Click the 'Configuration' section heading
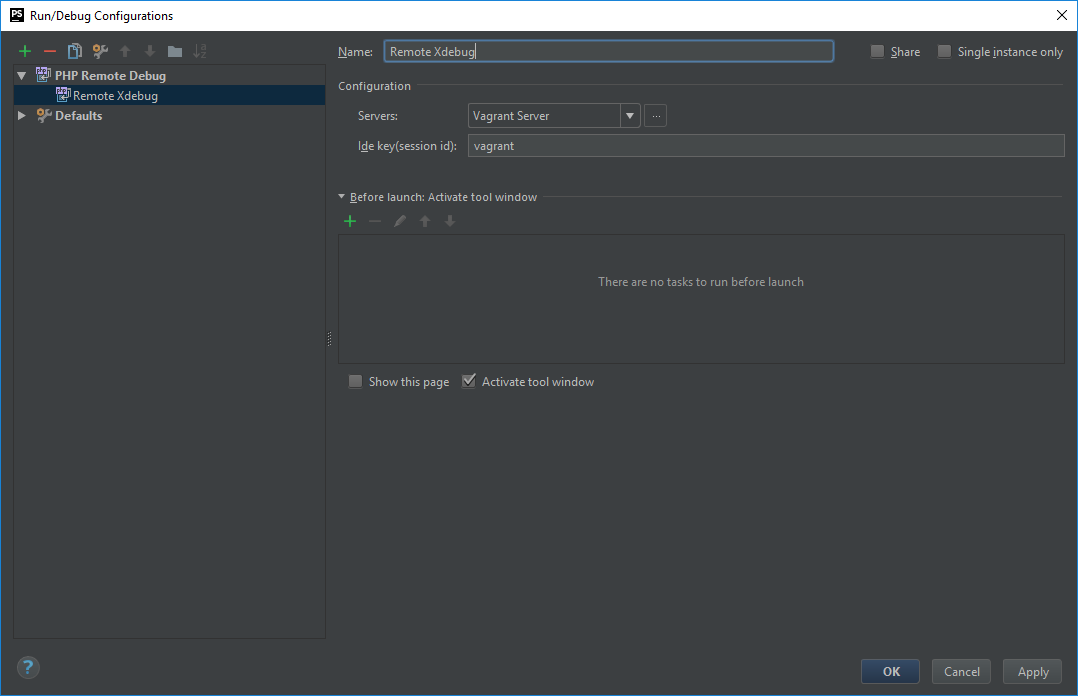 click(374, 86)
